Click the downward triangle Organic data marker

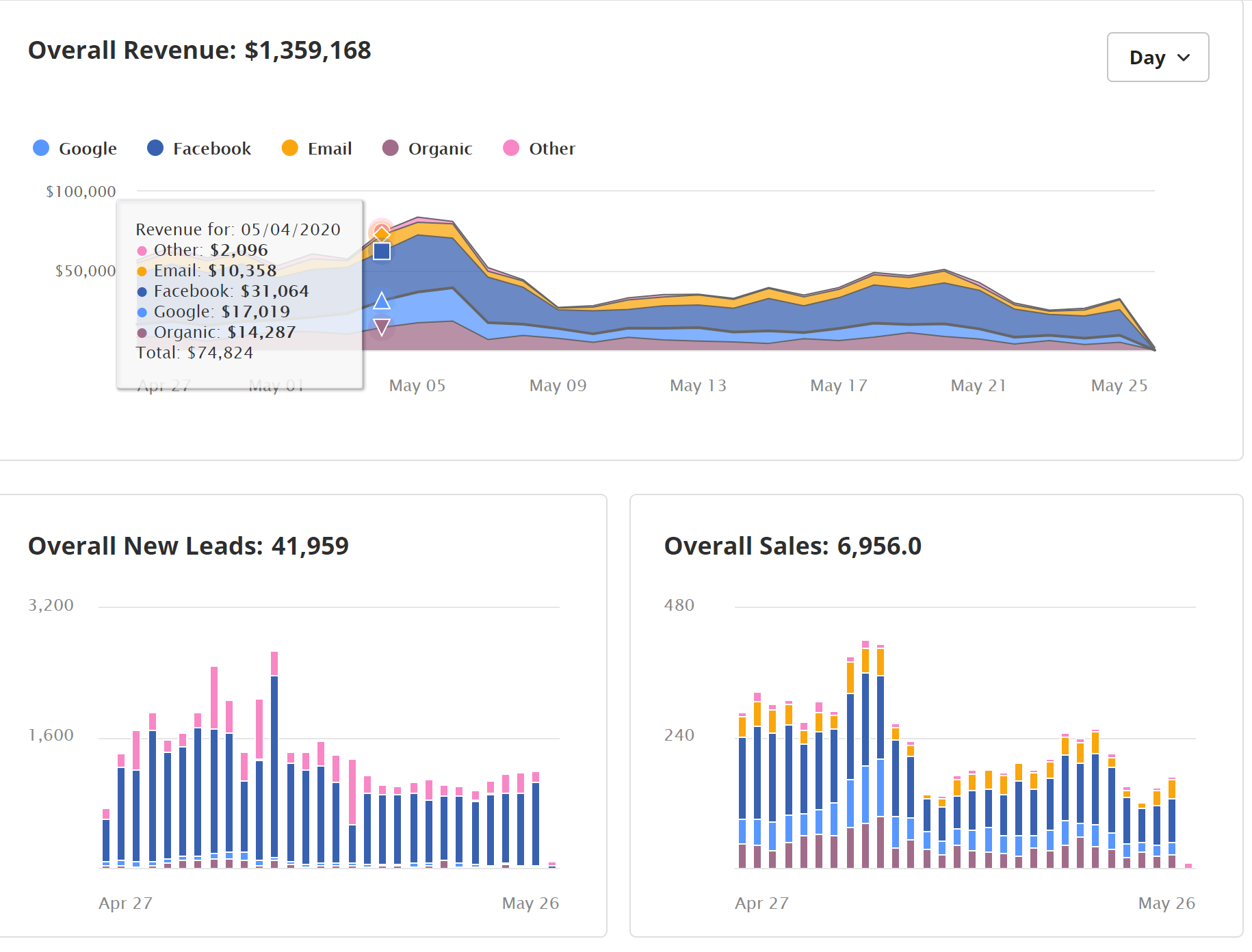[x=382, y=327]
